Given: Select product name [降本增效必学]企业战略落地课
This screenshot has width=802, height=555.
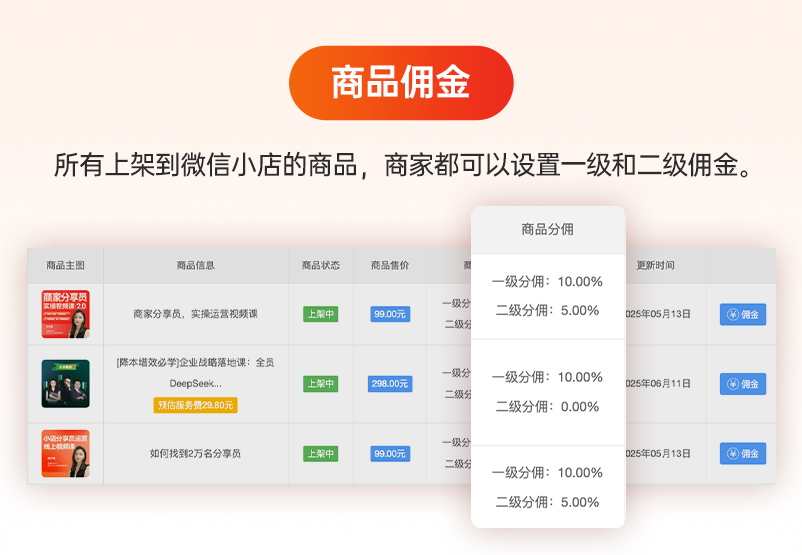Looking at the screenshot, I should pos(195,372).
